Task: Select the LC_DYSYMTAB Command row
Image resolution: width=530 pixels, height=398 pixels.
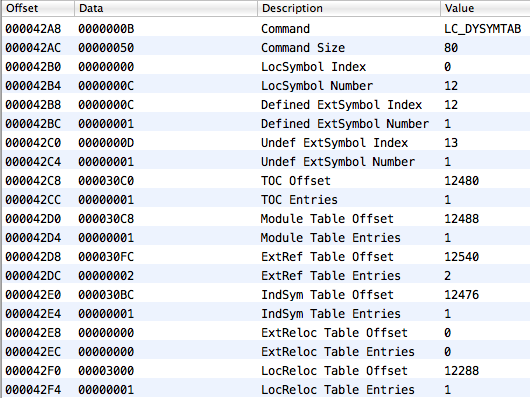Action: click(266, 29)
